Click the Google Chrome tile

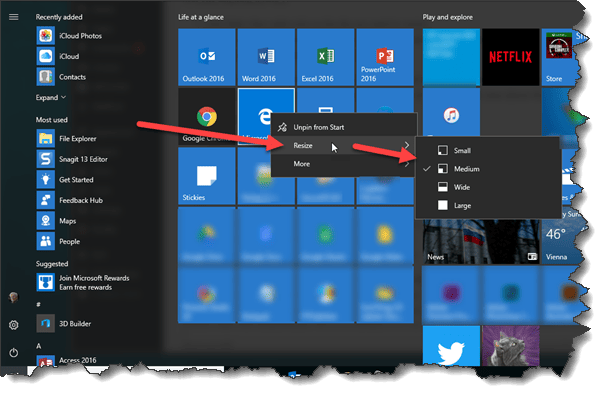click(205, 117)
